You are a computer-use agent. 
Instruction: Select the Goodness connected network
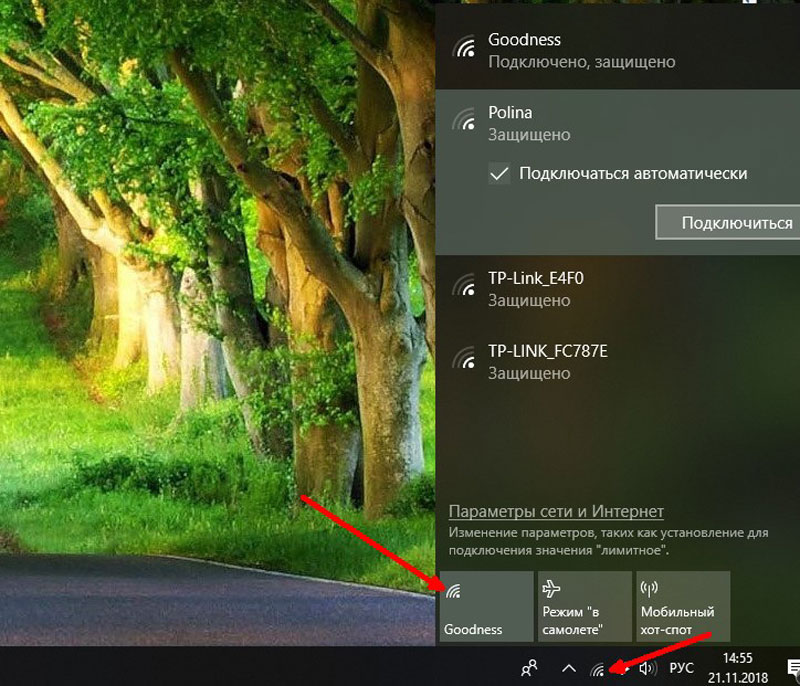617,50
